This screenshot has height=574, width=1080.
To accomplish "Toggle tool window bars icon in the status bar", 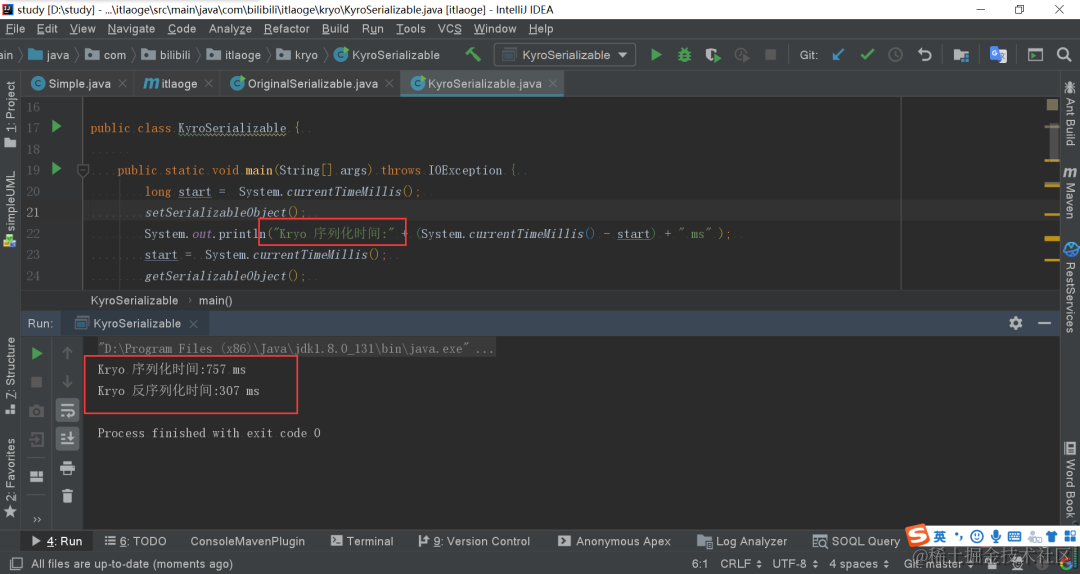I will (16, 564).
